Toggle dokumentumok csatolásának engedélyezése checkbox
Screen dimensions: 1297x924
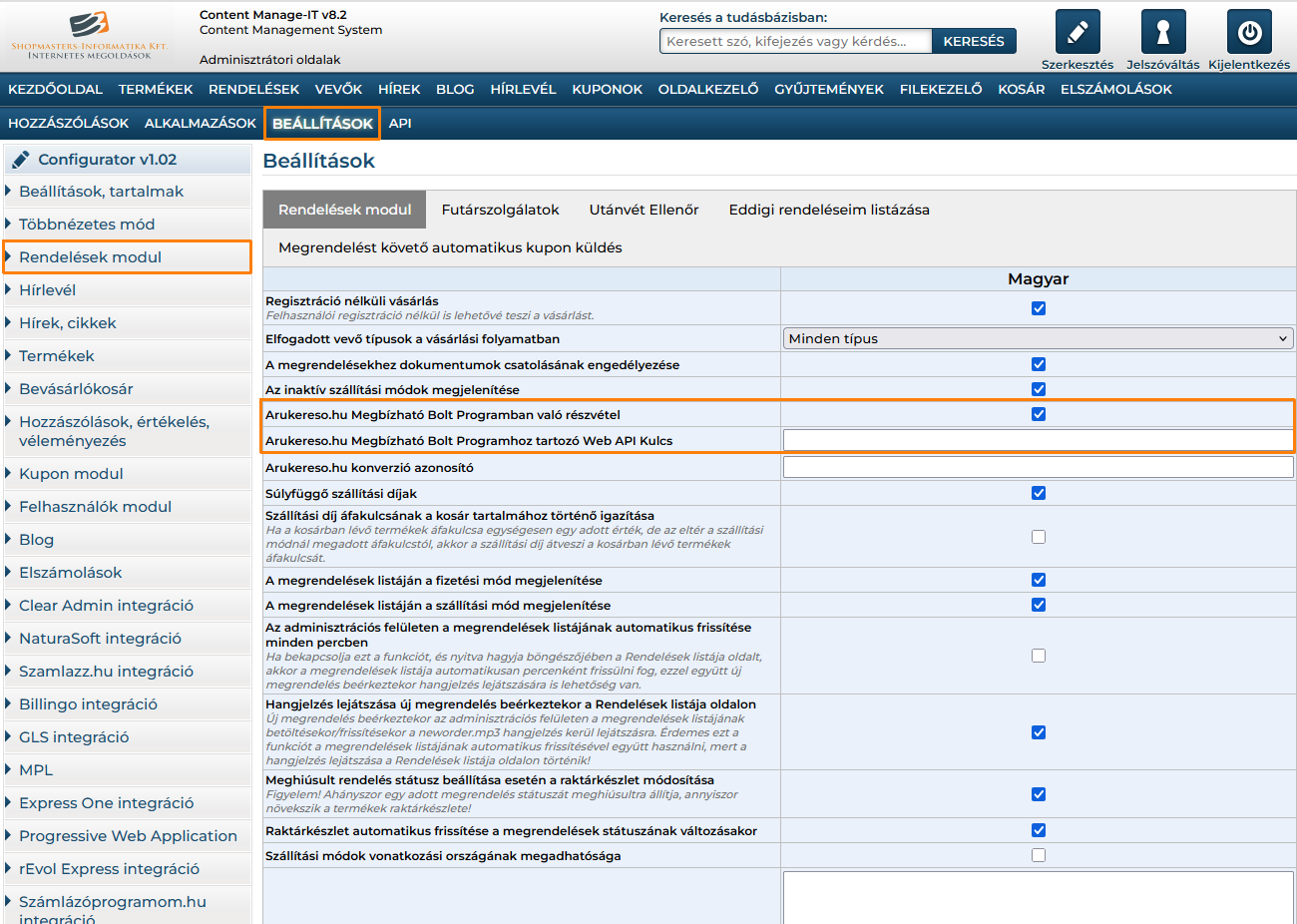1039,364
